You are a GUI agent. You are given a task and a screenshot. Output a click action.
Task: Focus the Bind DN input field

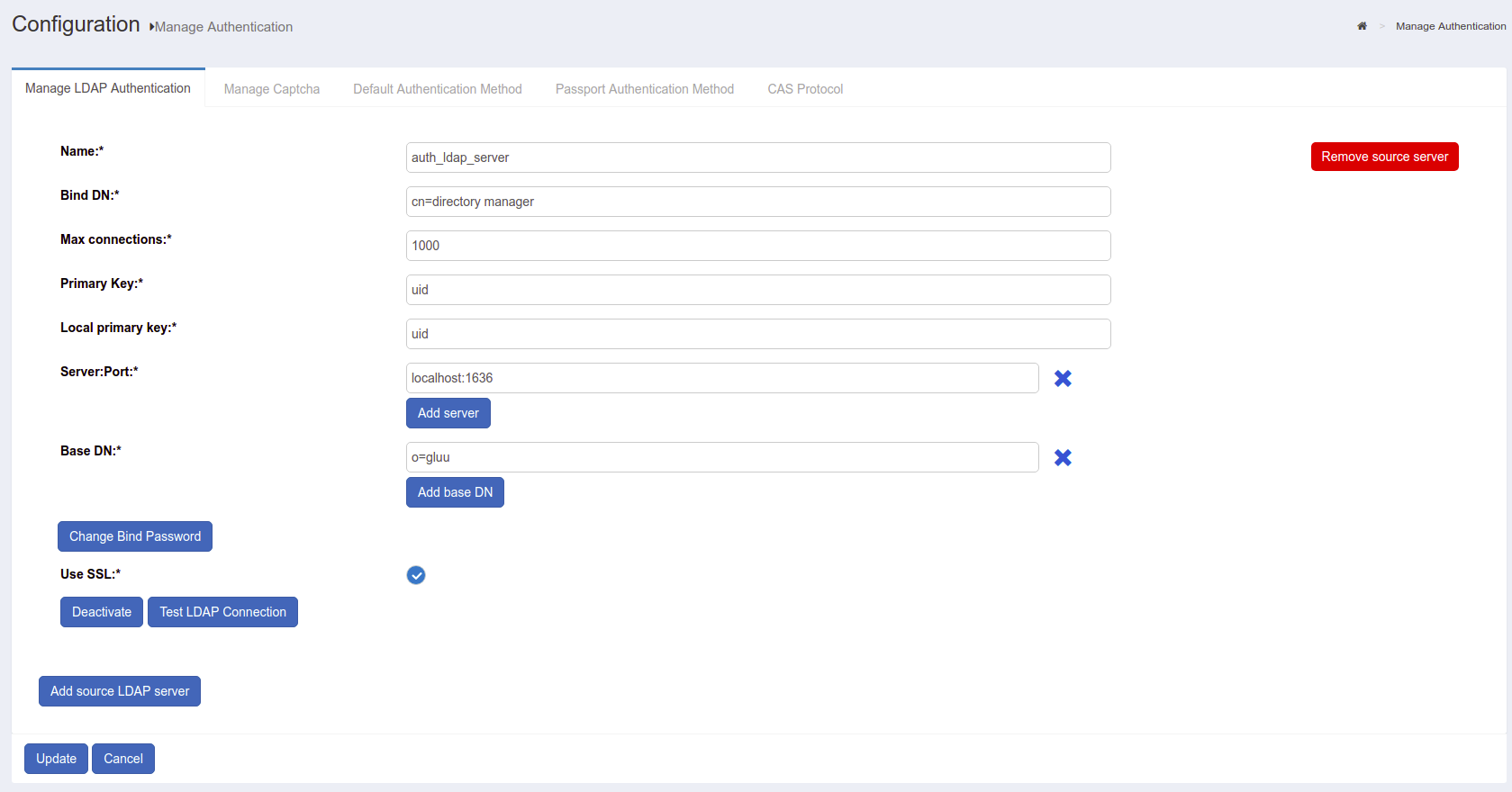click(758, 202)
